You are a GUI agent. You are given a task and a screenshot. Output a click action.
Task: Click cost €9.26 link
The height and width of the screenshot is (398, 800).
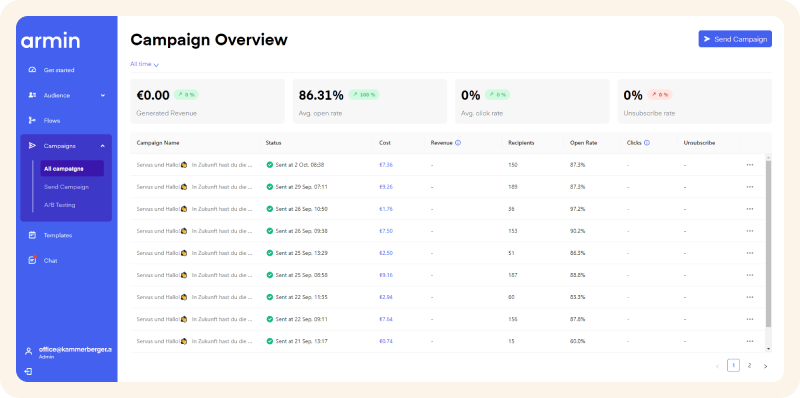tap(386, 187)
